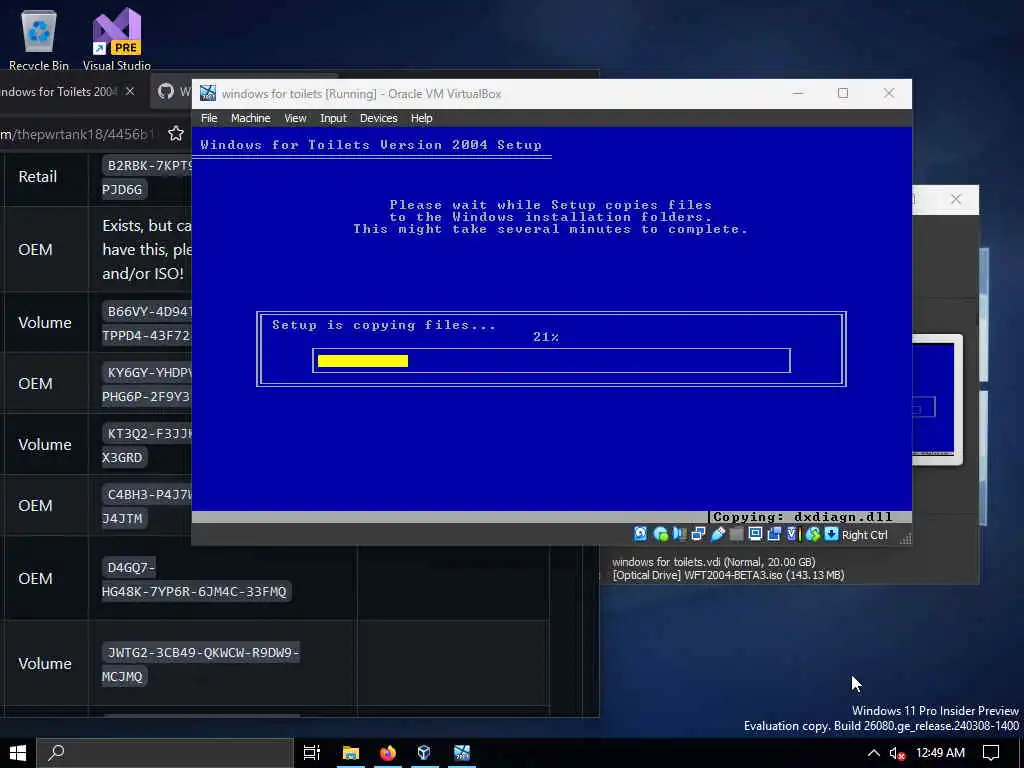1024x768 pixels.
Task: Click the display indicator in VirtualBox status bar
Action: (756, 534)
